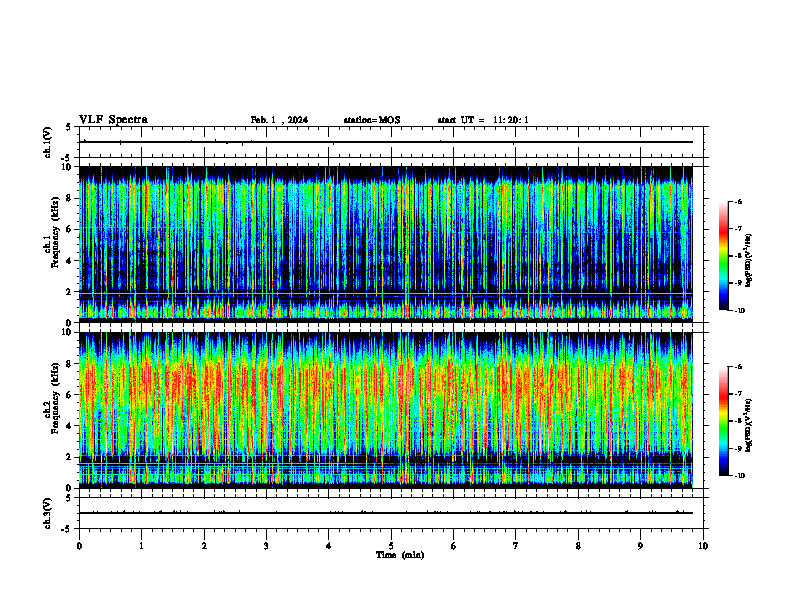The height and width of the screenshot is (612, 792).
Task: Click the 7 minute tick label on time axis
Action: pos(516,546)
